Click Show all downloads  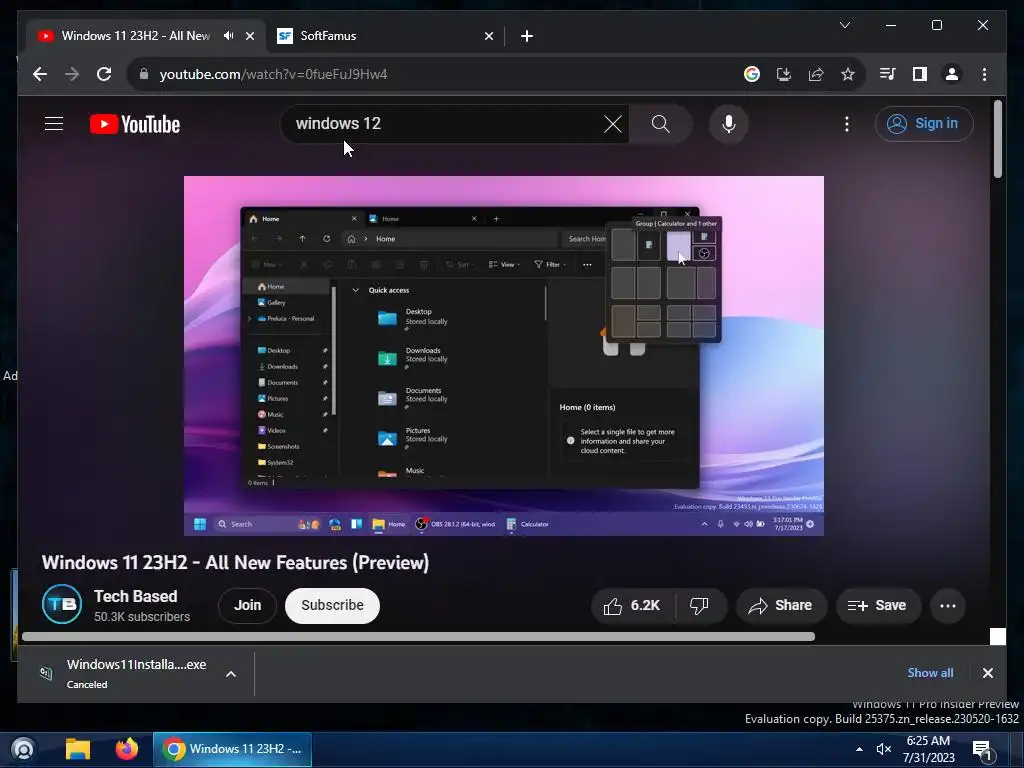coord(930,673)
